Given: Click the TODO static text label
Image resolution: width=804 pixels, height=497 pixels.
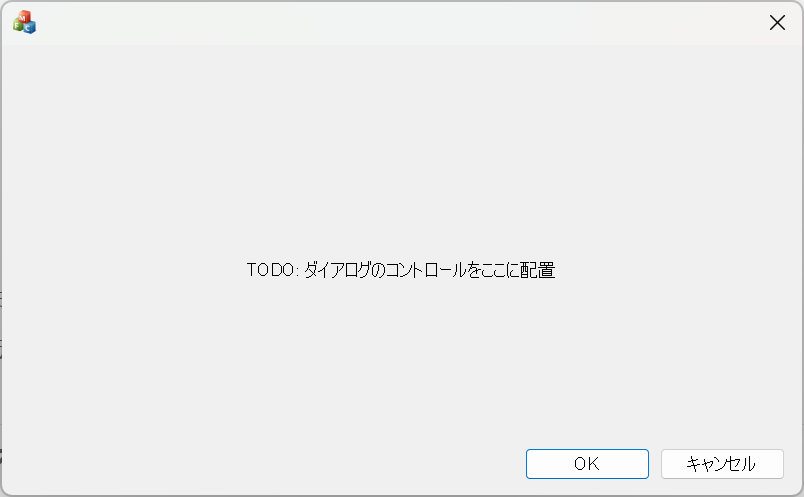Looking at the screenshot, I should pos(401,270).
